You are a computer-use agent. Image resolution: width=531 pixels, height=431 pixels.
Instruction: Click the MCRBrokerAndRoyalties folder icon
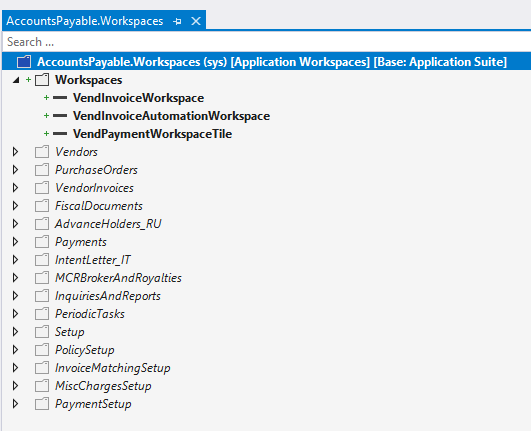coord(42,278)
